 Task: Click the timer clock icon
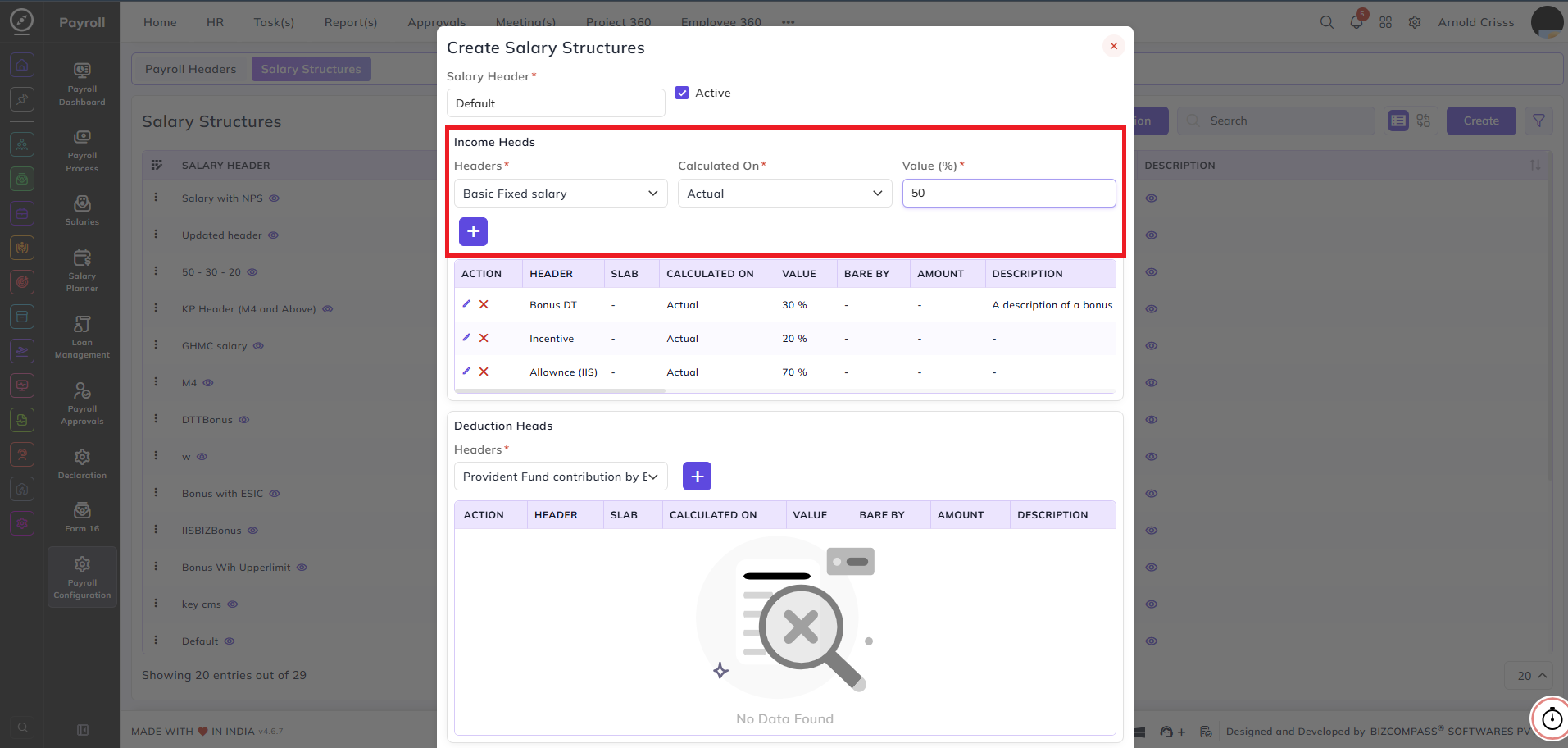pyautogui.click(x=1552, y=718)
